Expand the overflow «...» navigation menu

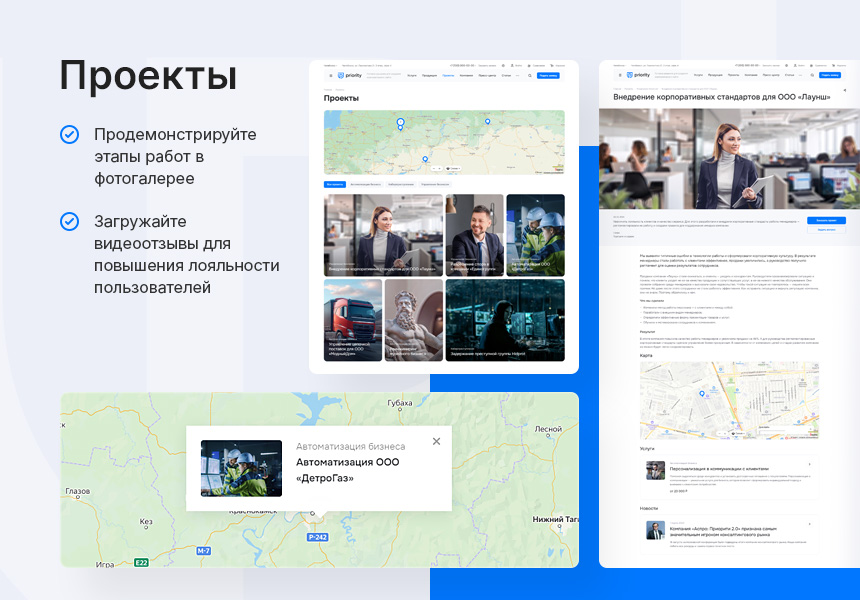pyautogui.click(x=517, y=75)
